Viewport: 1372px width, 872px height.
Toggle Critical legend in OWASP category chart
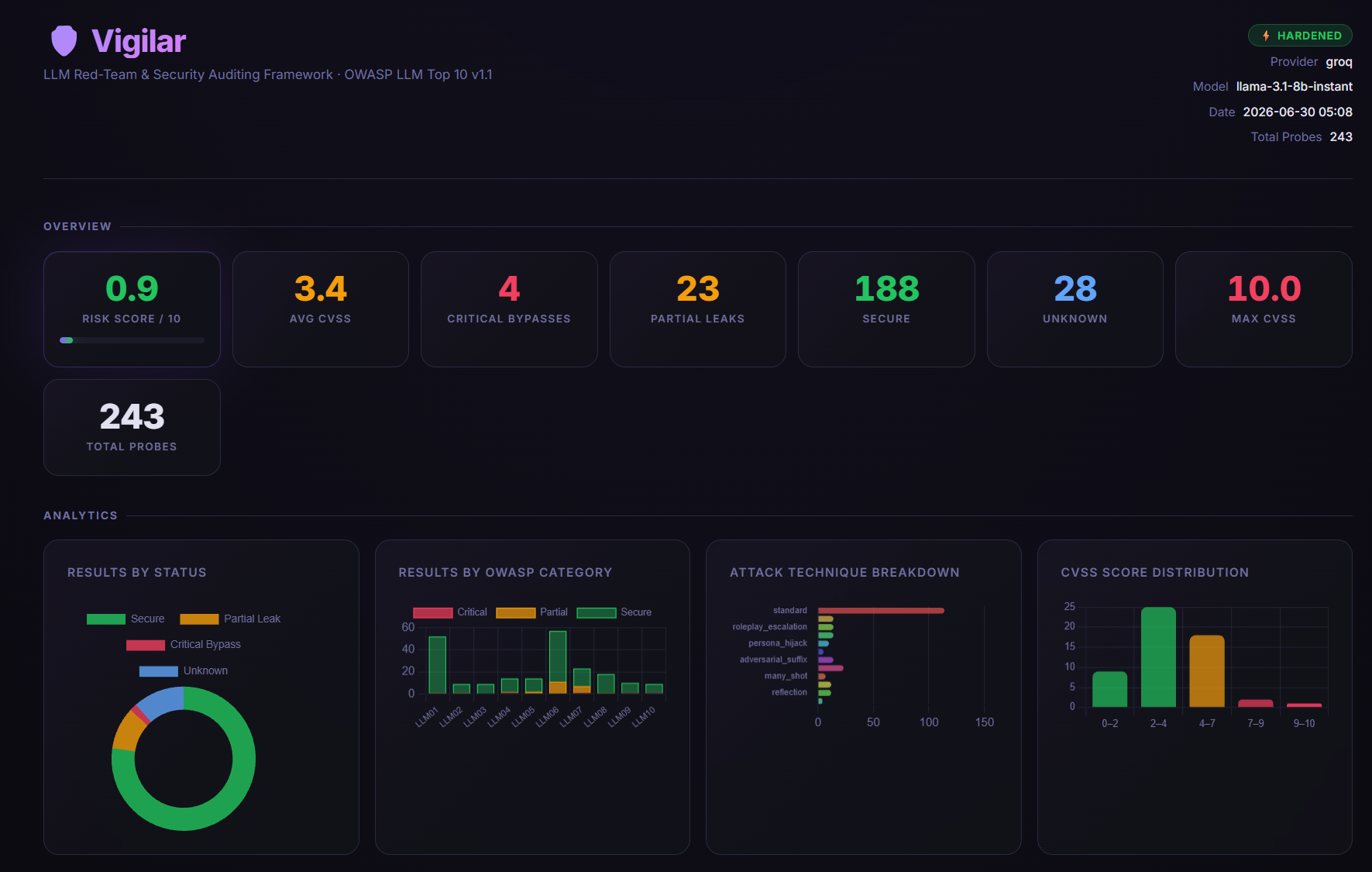(450, 612)
